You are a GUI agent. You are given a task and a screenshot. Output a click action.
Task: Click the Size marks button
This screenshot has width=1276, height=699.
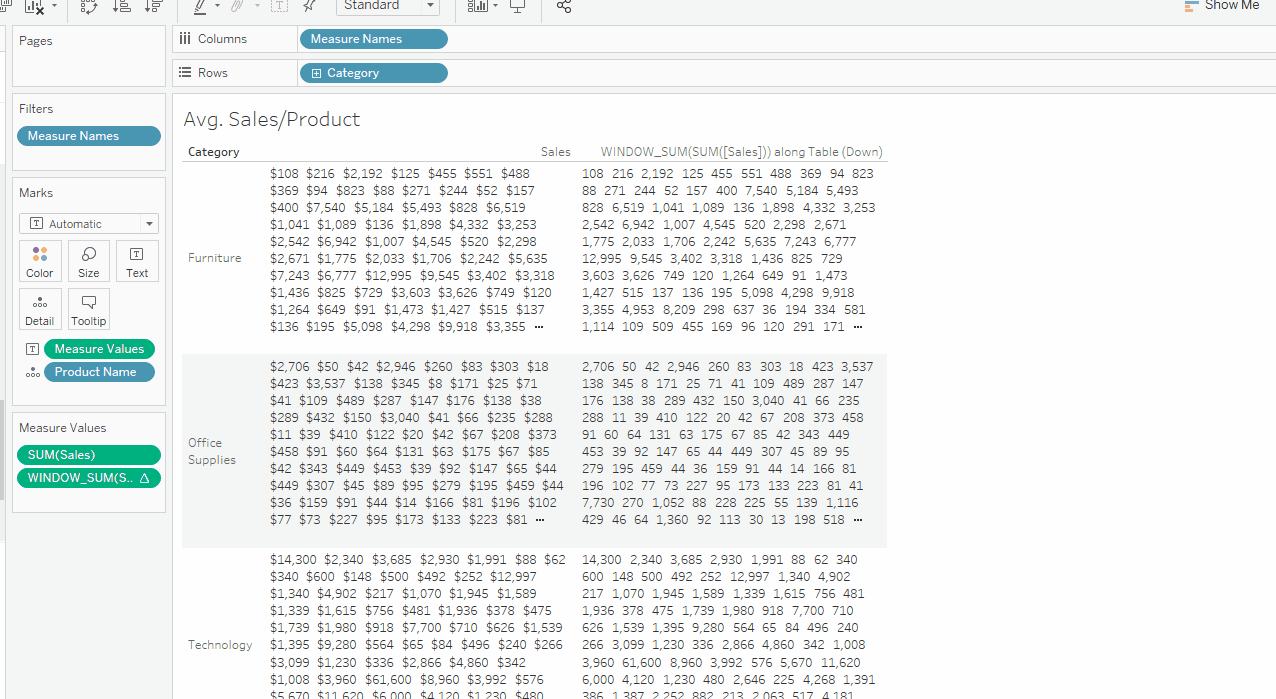point(89,261)
